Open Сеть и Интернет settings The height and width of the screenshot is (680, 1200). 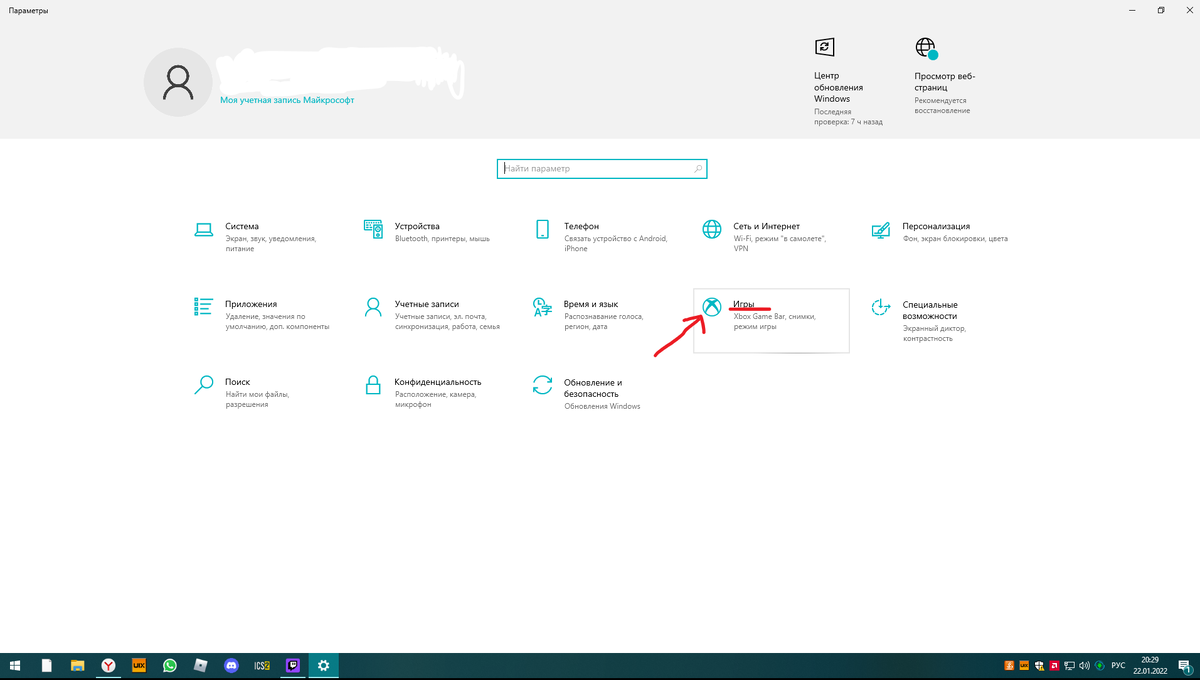click(x=770, y=237)
